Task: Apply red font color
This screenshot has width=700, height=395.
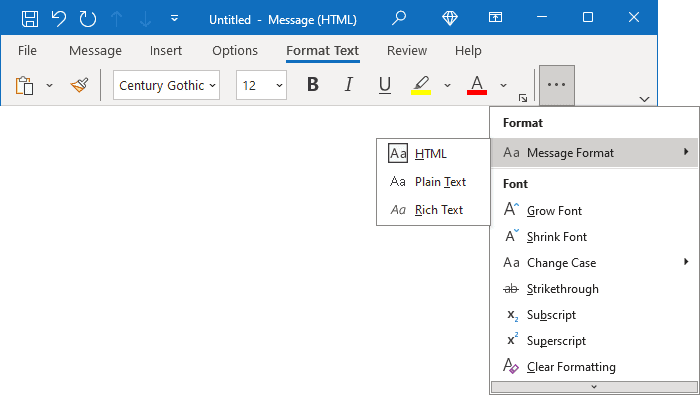Action: click(x=477, y=85)
